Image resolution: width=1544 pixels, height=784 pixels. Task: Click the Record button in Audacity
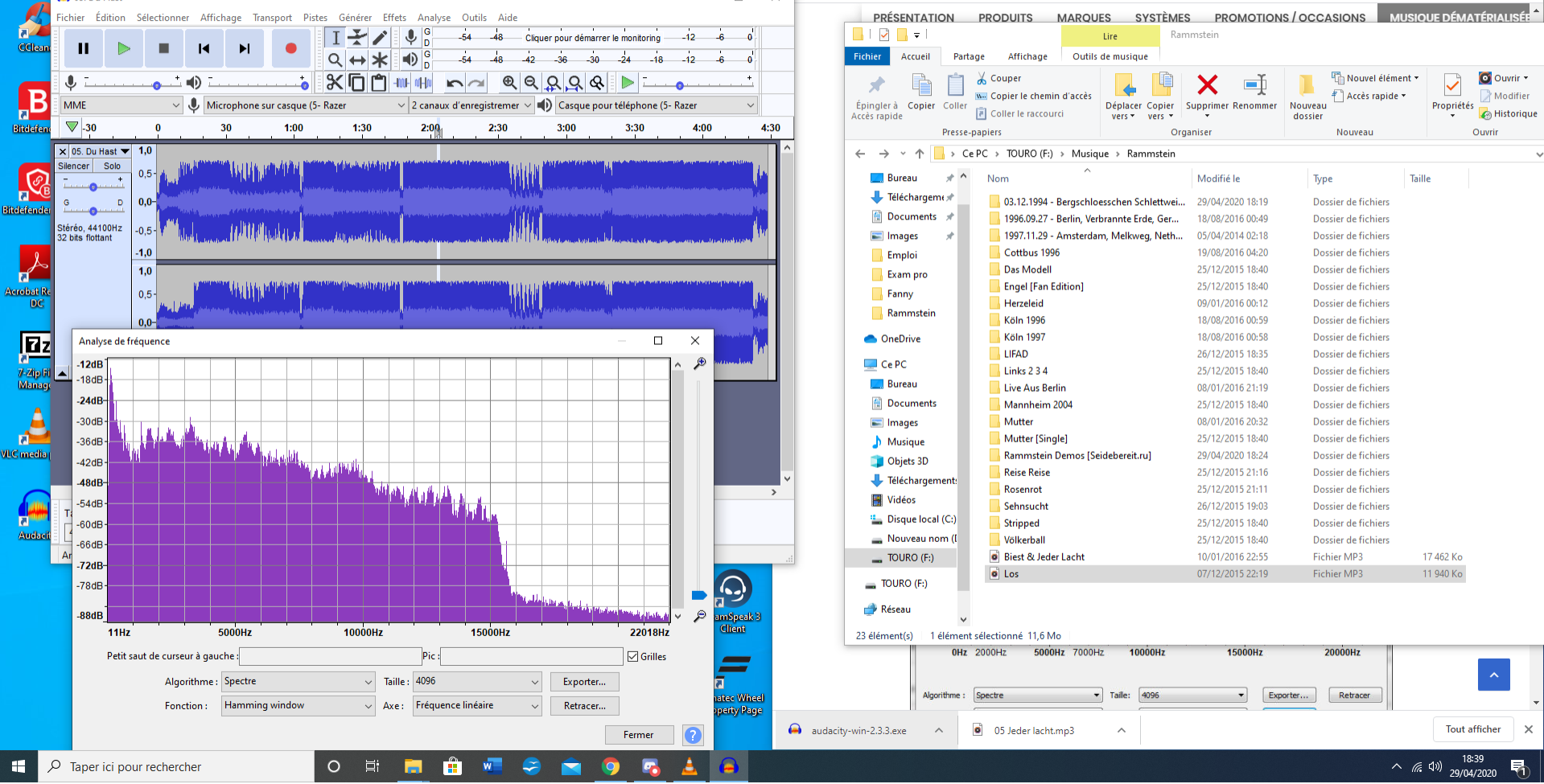290,48
